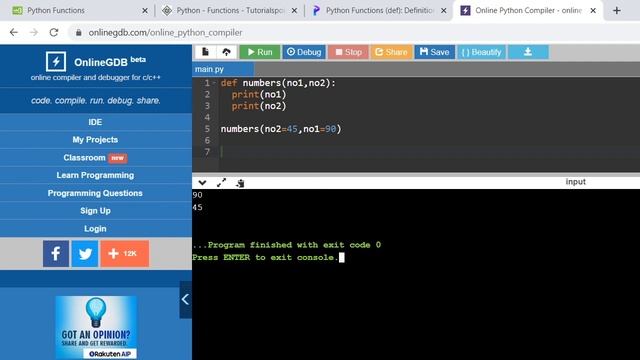
Task: Start the Debug session
Action: point(304,52)
